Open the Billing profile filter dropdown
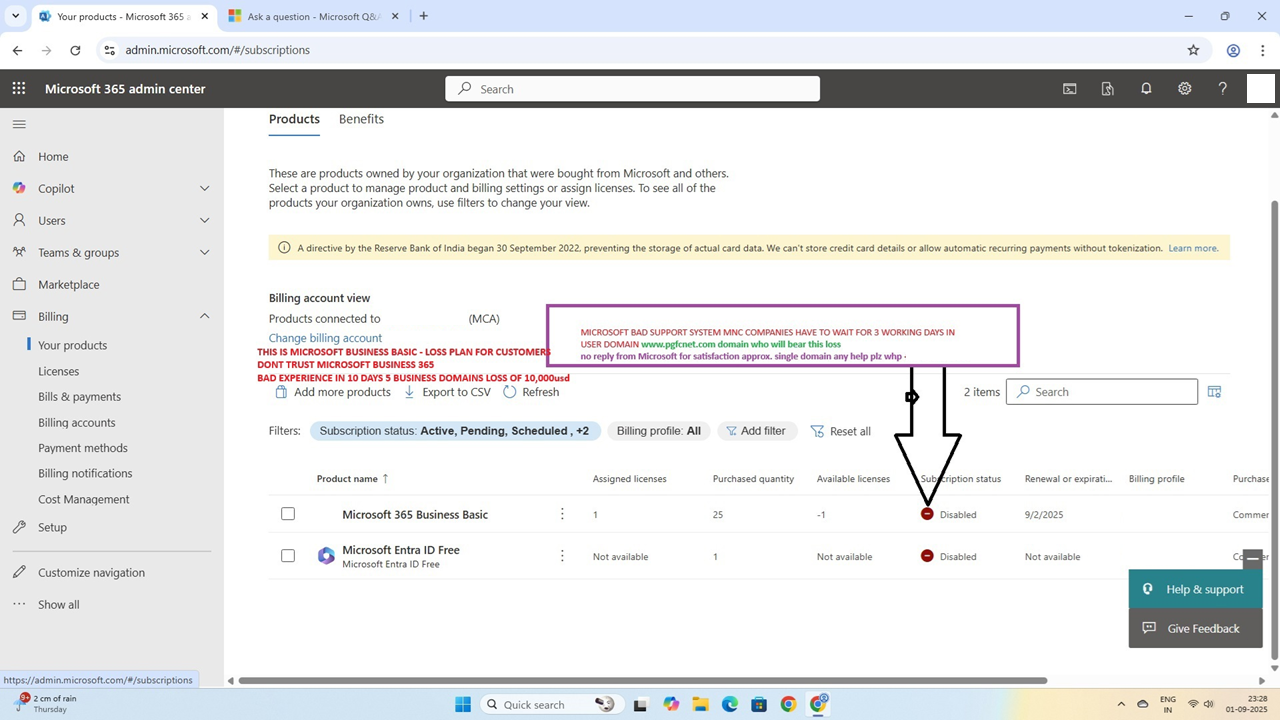The width and height of the screenshot is (1280, 720). (659, 431)
